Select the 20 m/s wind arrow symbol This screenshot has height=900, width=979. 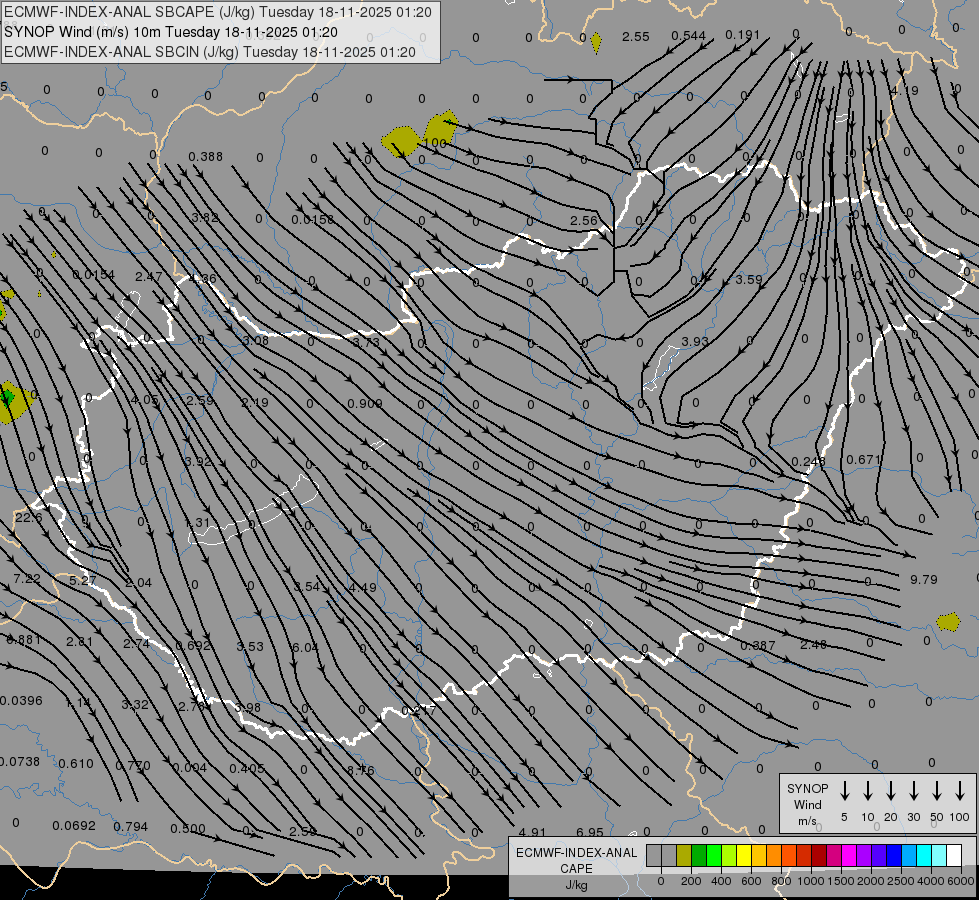pos(891,791)
